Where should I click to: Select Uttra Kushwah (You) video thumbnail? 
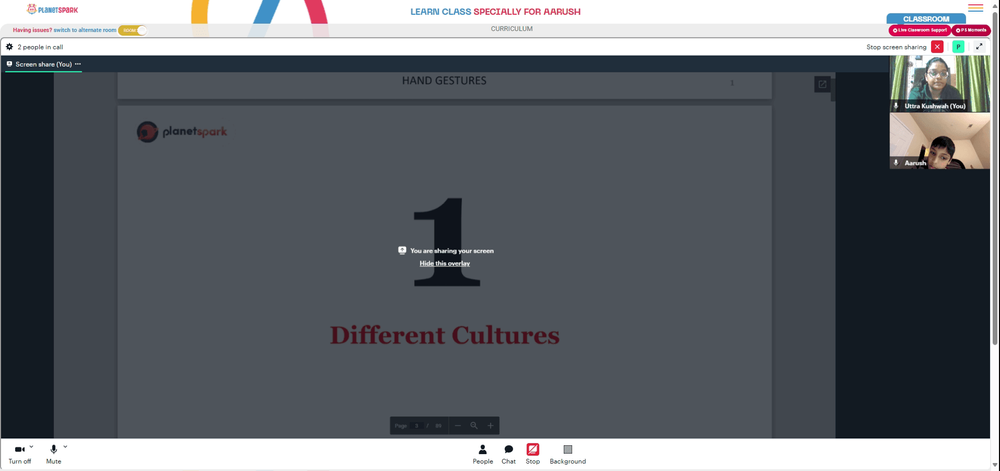coord(939,84)
